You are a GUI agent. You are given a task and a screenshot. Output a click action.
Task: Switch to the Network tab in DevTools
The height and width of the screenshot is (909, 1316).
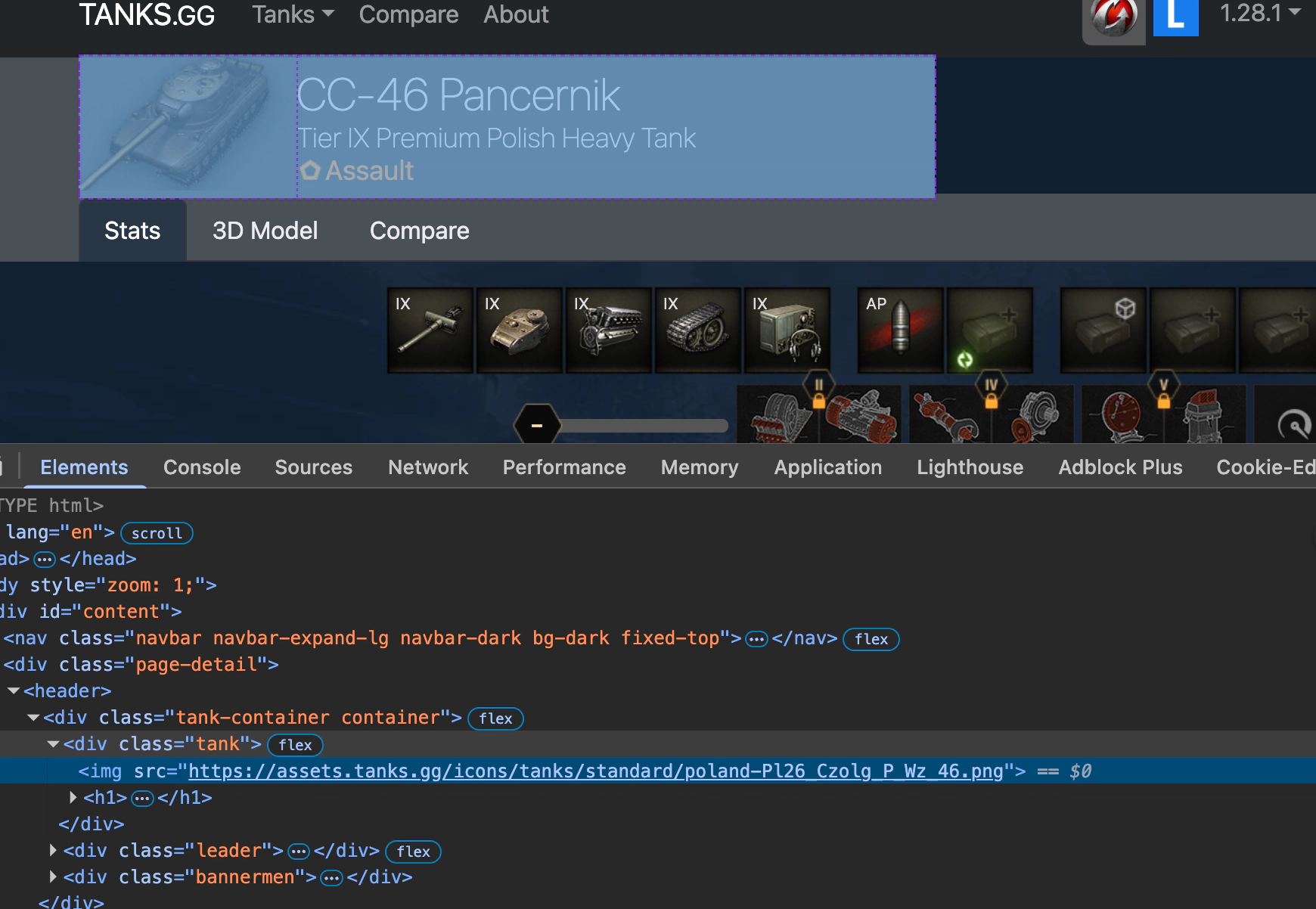[428, 467]
